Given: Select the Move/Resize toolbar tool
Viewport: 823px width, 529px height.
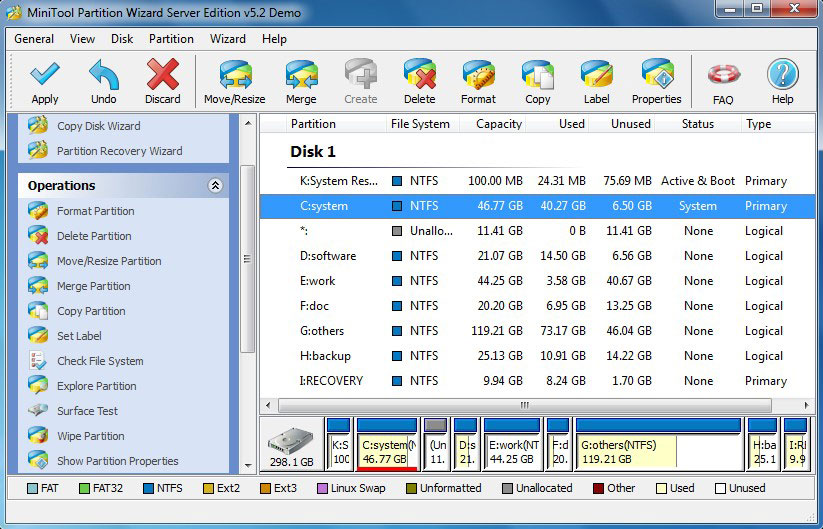Looking at the screenshot, I should (235, 82).
